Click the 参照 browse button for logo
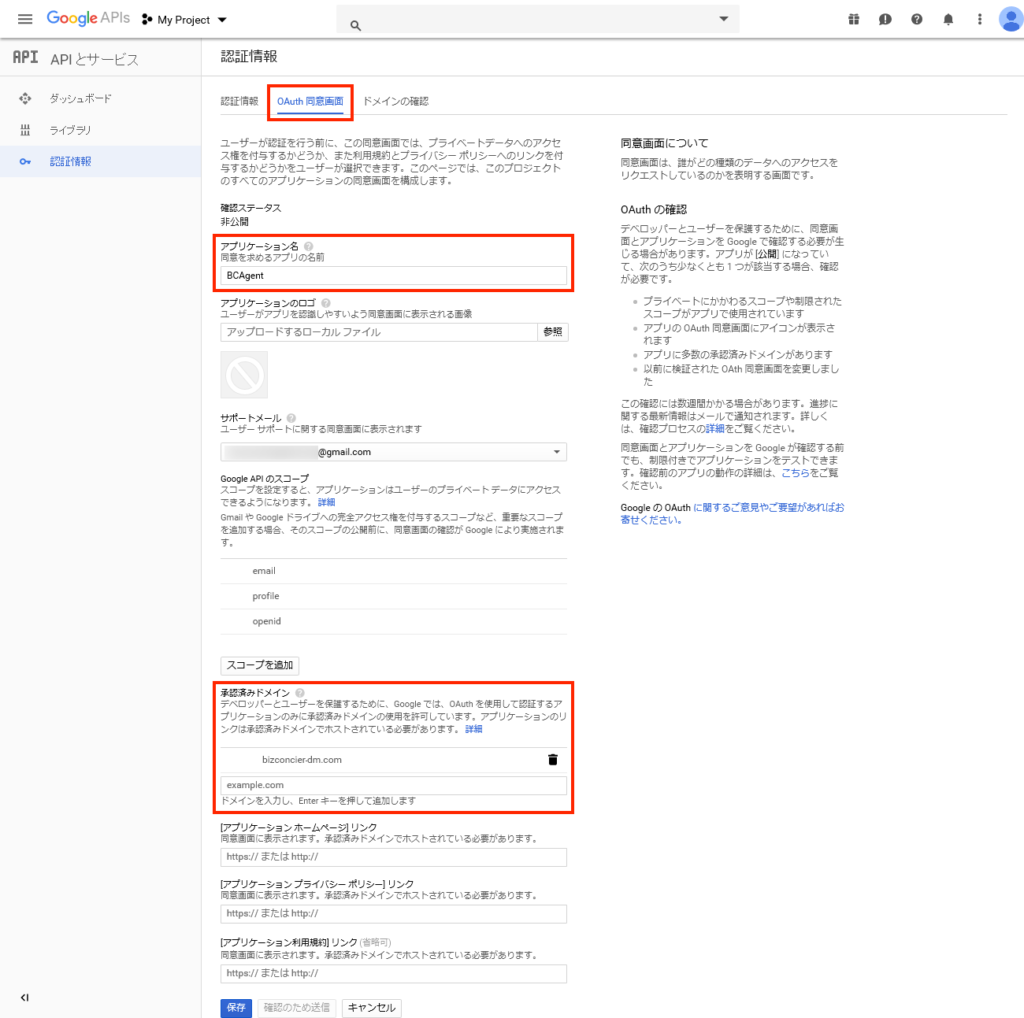1024x1018 pixels. coord(553,332)
